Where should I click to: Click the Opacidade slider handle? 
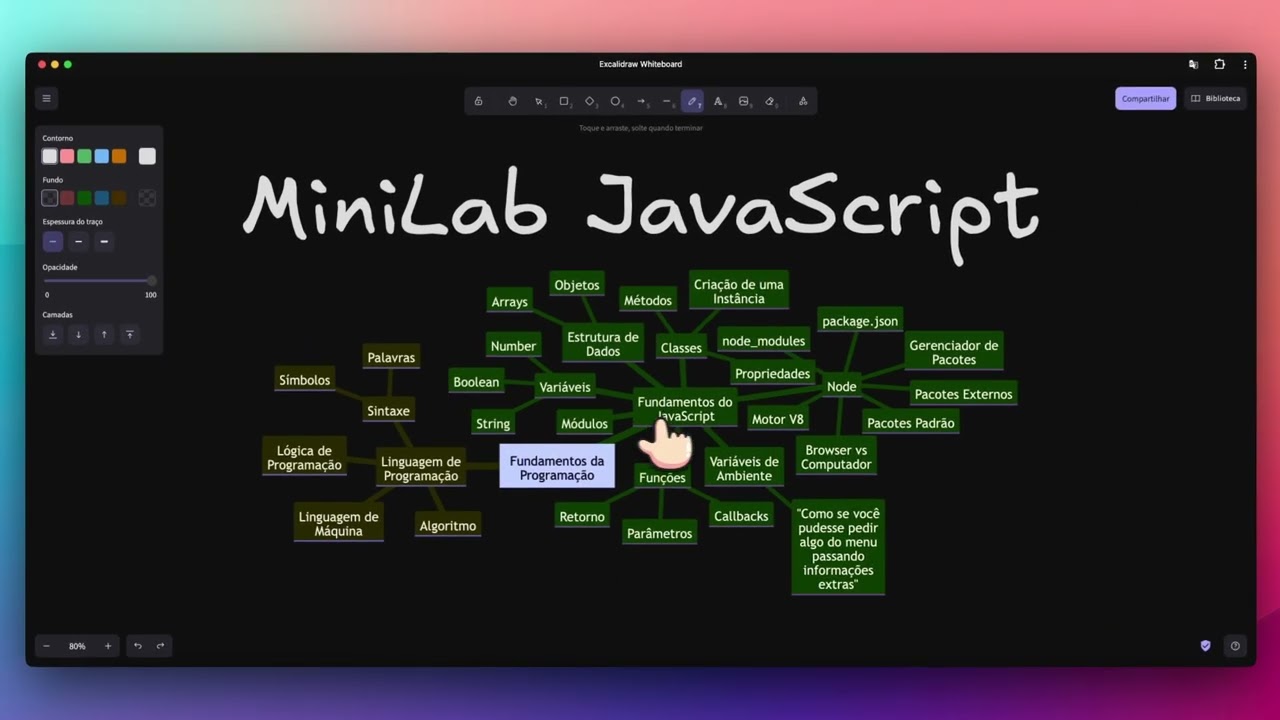[151, 281]
